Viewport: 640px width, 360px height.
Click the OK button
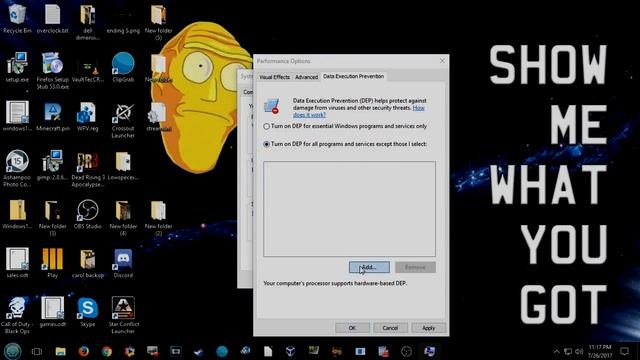[352, 328]
